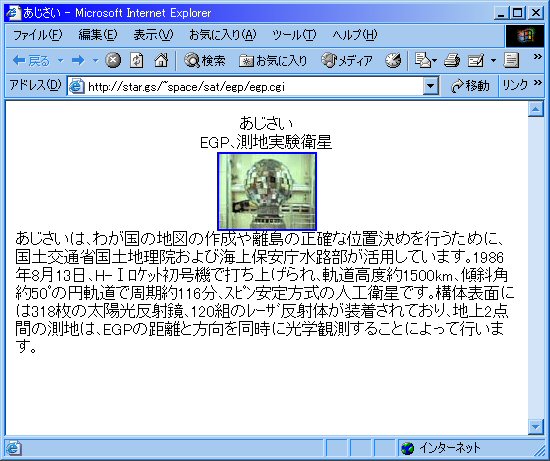Expand the リンク links bar chevron
The width and height of the screenshot is (550, 461).
(538, 83)
